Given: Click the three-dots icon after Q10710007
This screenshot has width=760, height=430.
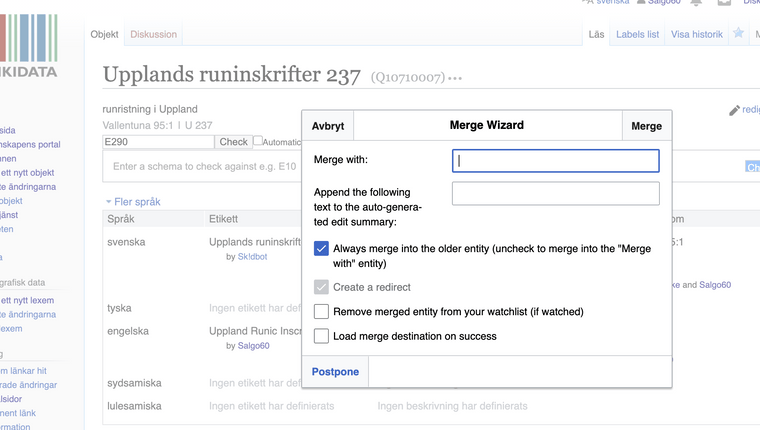Looking at the screenshot, I should tap(456, 78).
